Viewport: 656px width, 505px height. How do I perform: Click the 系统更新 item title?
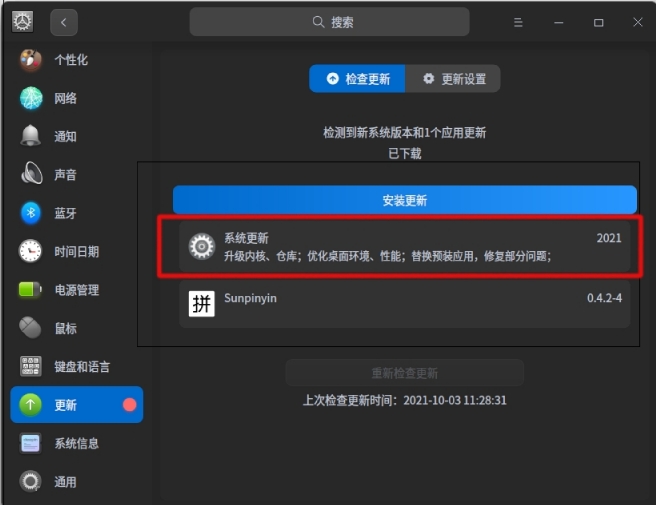(x=246, y=238)
